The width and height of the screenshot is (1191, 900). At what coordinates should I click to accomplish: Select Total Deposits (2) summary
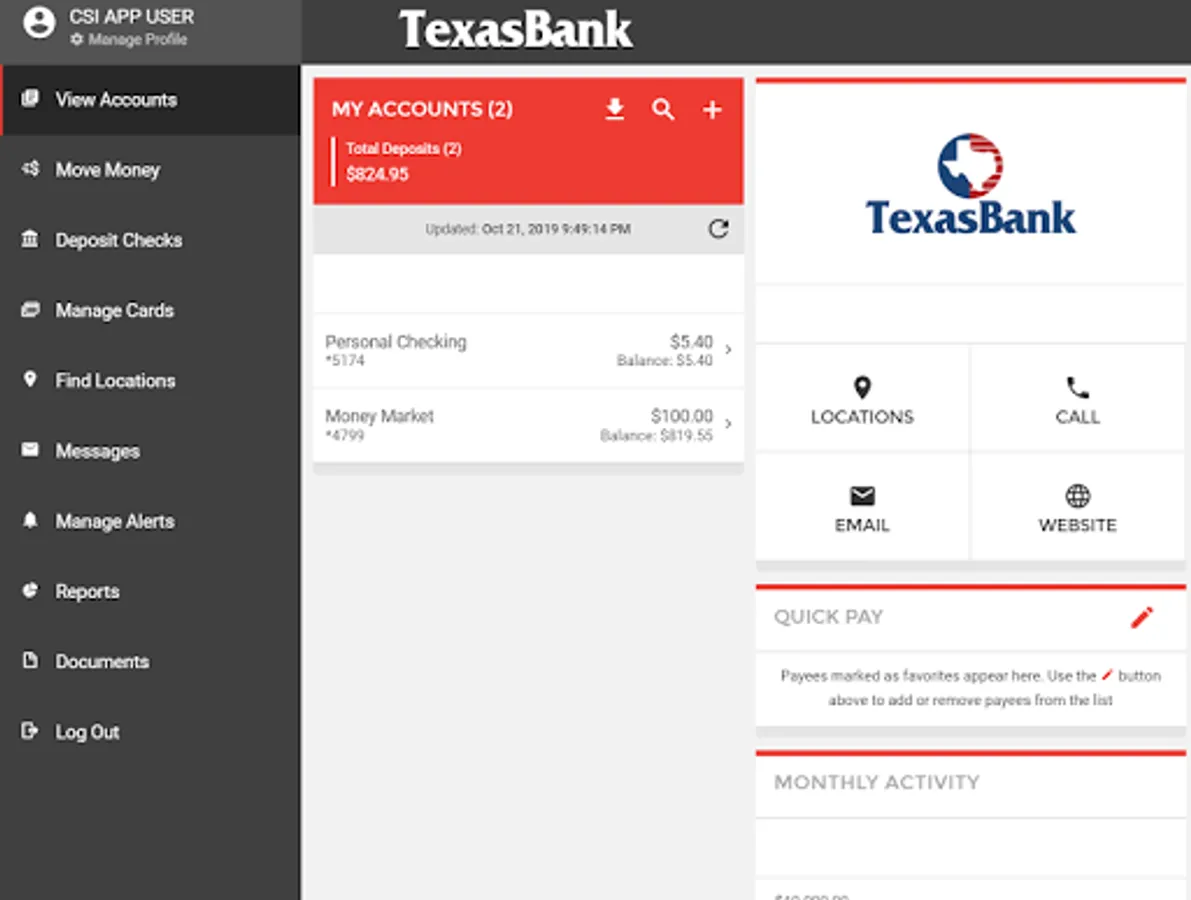point(404,148)
